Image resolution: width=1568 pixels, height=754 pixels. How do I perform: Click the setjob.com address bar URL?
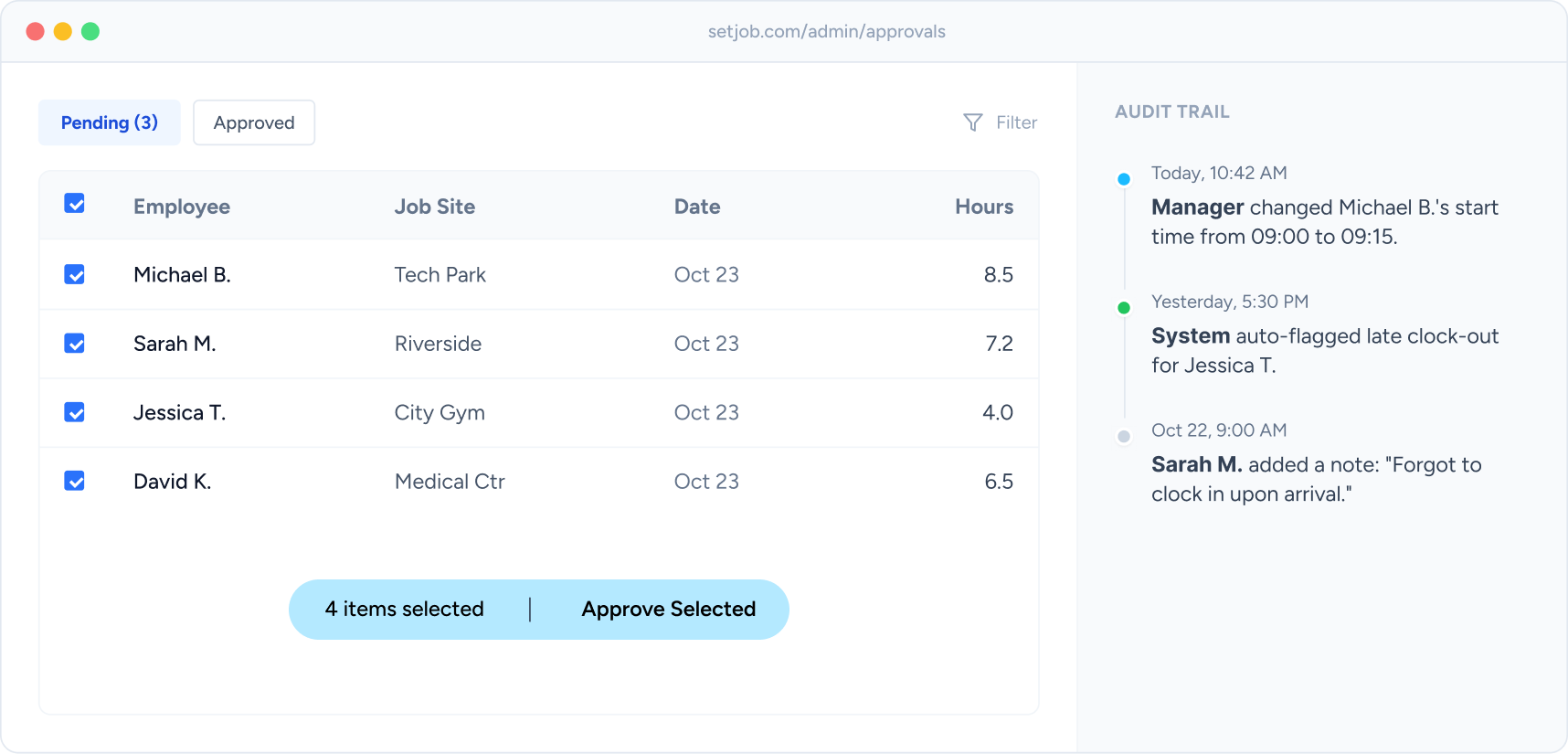click(x=826, y=32)
